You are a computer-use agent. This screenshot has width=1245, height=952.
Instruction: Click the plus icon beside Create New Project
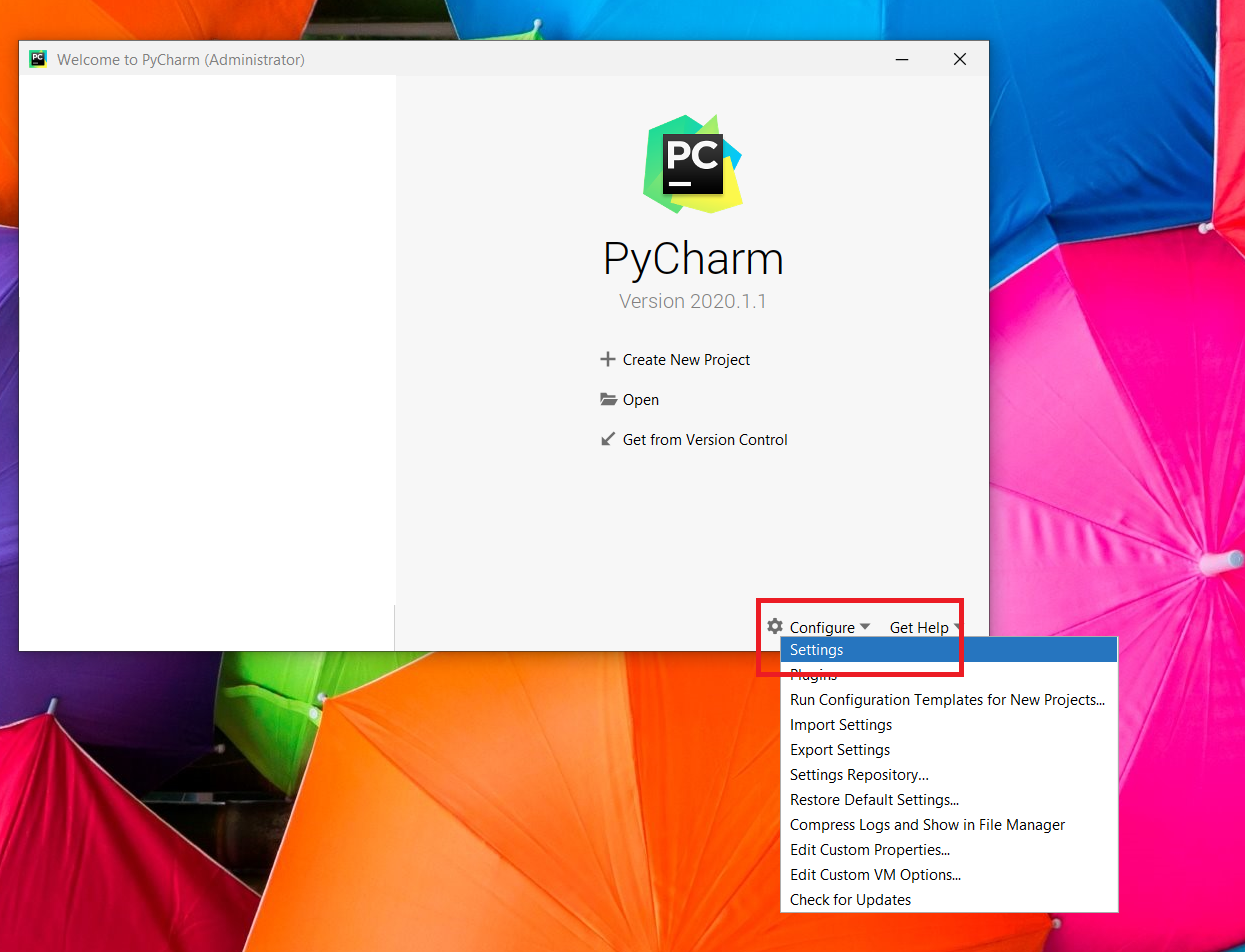(607, 359)
